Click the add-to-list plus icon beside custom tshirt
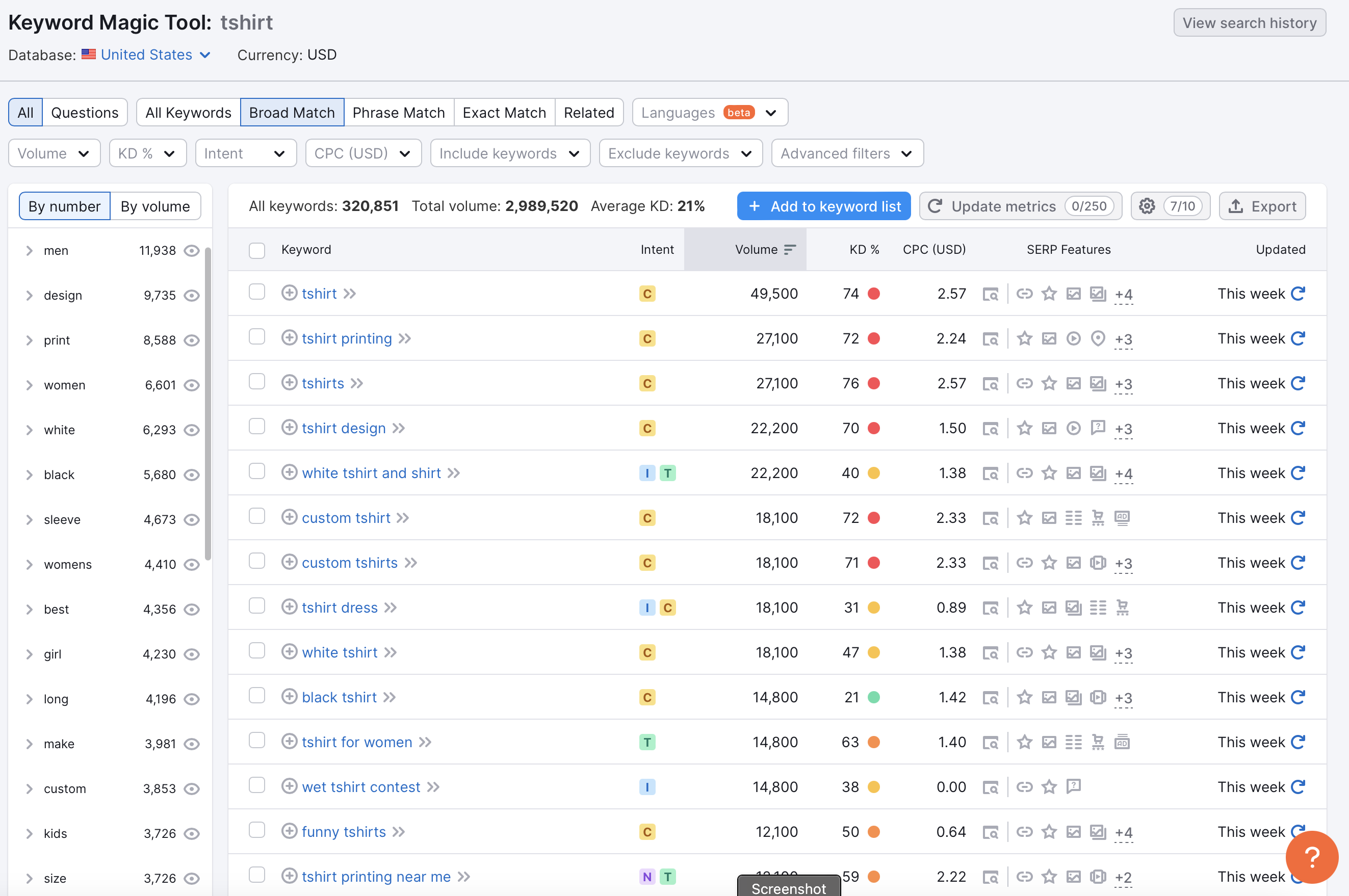1349x896 pixels. [289, 517]
